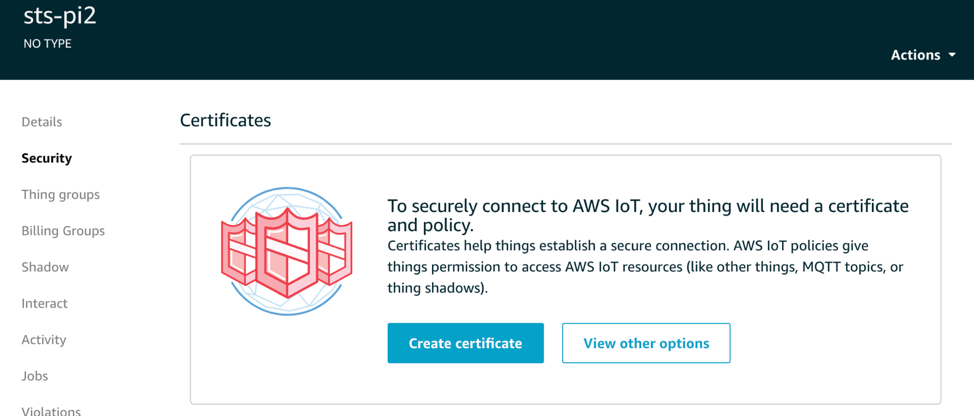Click the secure connection heading text
974x416 pixels.
click(647, 215)
